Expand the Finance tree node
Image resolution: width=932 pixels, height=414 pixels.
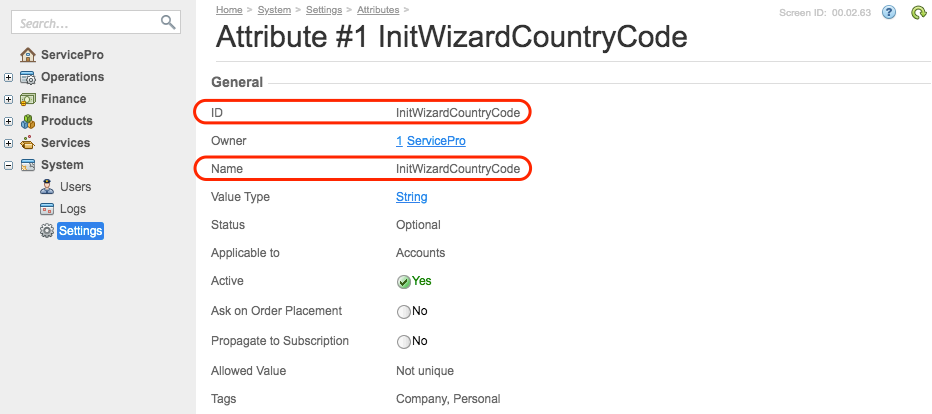point(9,99)
